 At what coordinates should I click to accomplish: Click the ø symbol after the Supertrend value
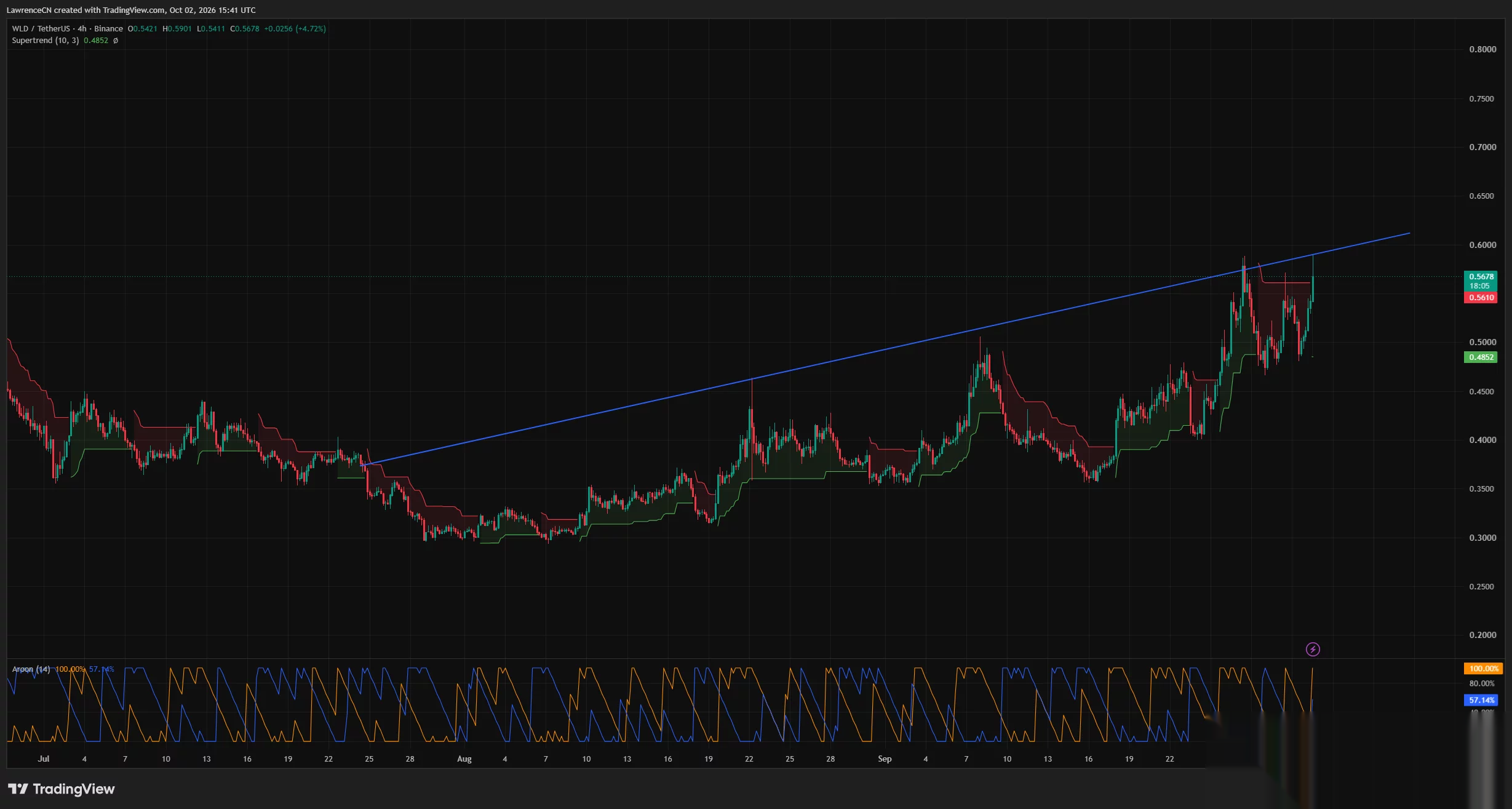(116, 41)
